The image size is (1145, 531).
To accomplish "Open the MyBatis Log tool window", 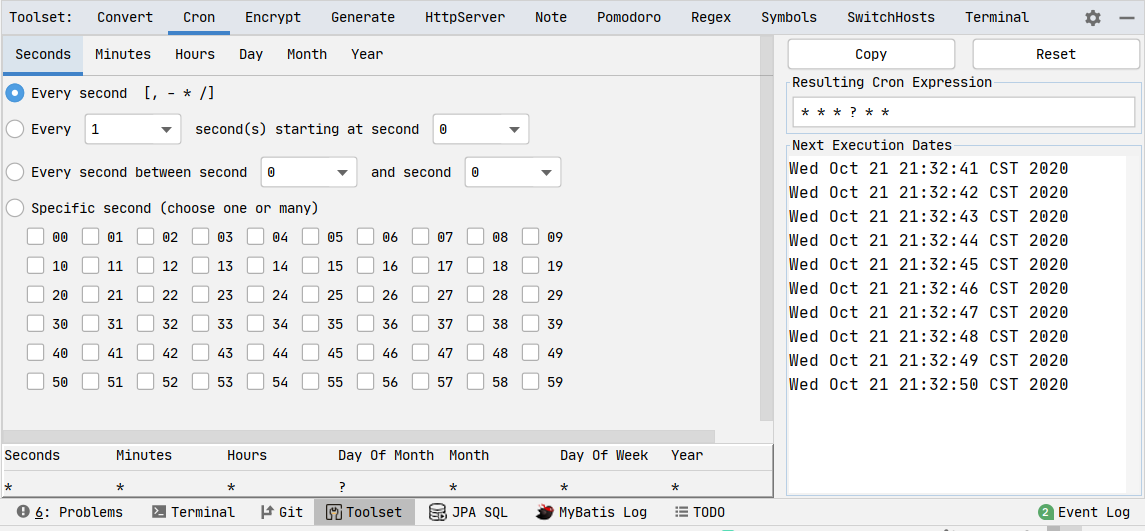I will point(591,512).
